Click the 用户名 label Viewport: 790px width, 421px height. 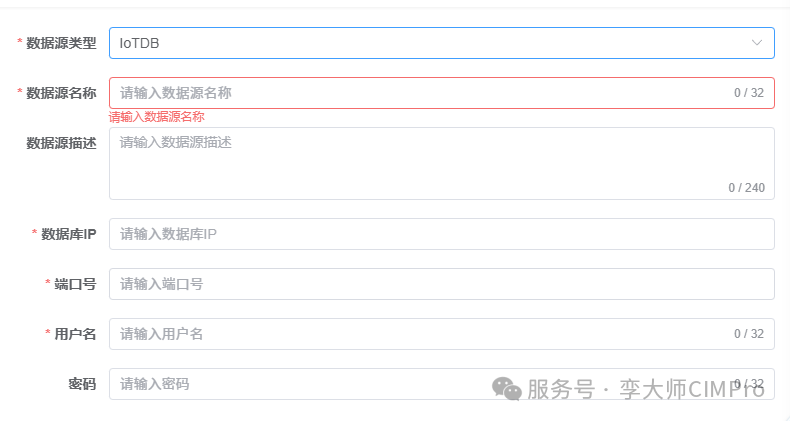click(75, 334)
